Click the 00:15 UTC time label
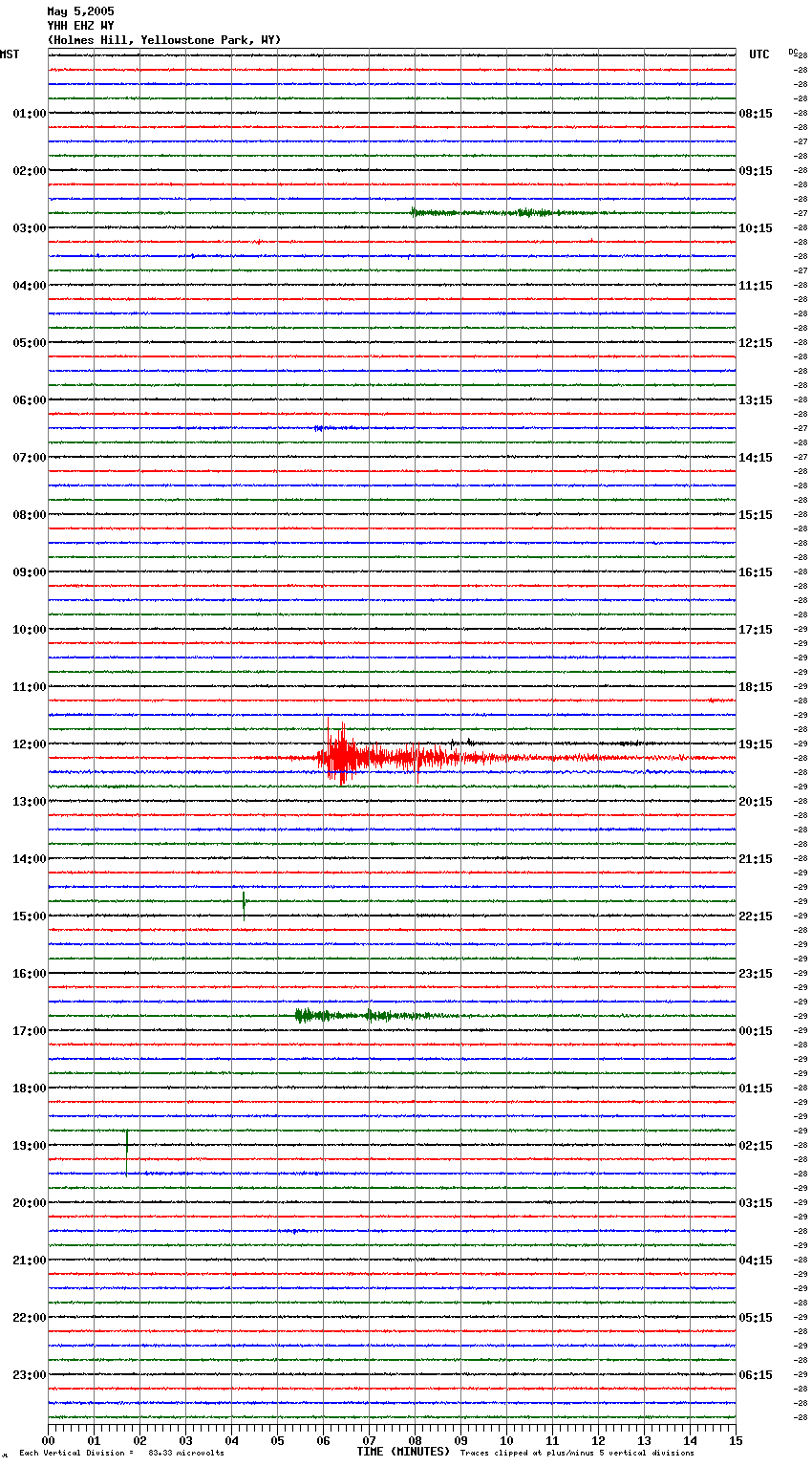 click(x=756, y=1031)
